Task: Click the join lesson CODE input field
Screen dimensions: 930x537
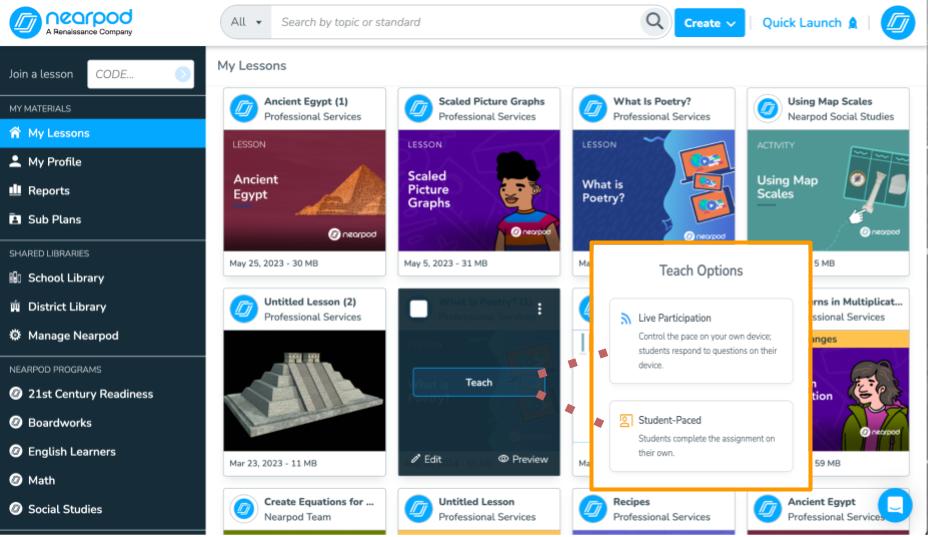Action: pos(141,74)
